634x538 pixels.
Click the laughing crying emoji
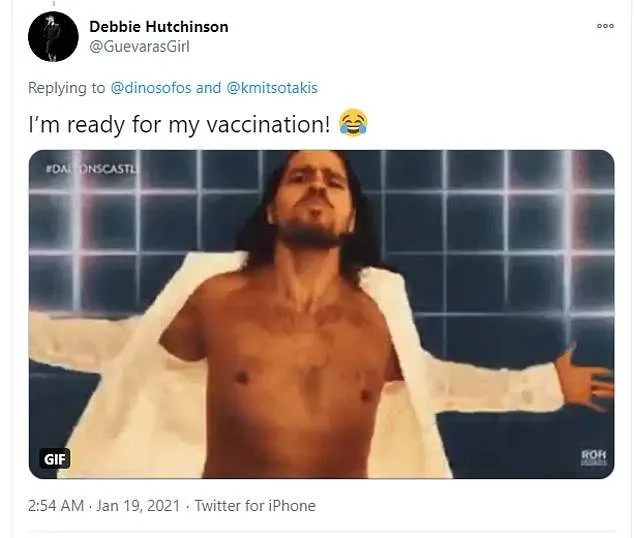pos(353,123)
